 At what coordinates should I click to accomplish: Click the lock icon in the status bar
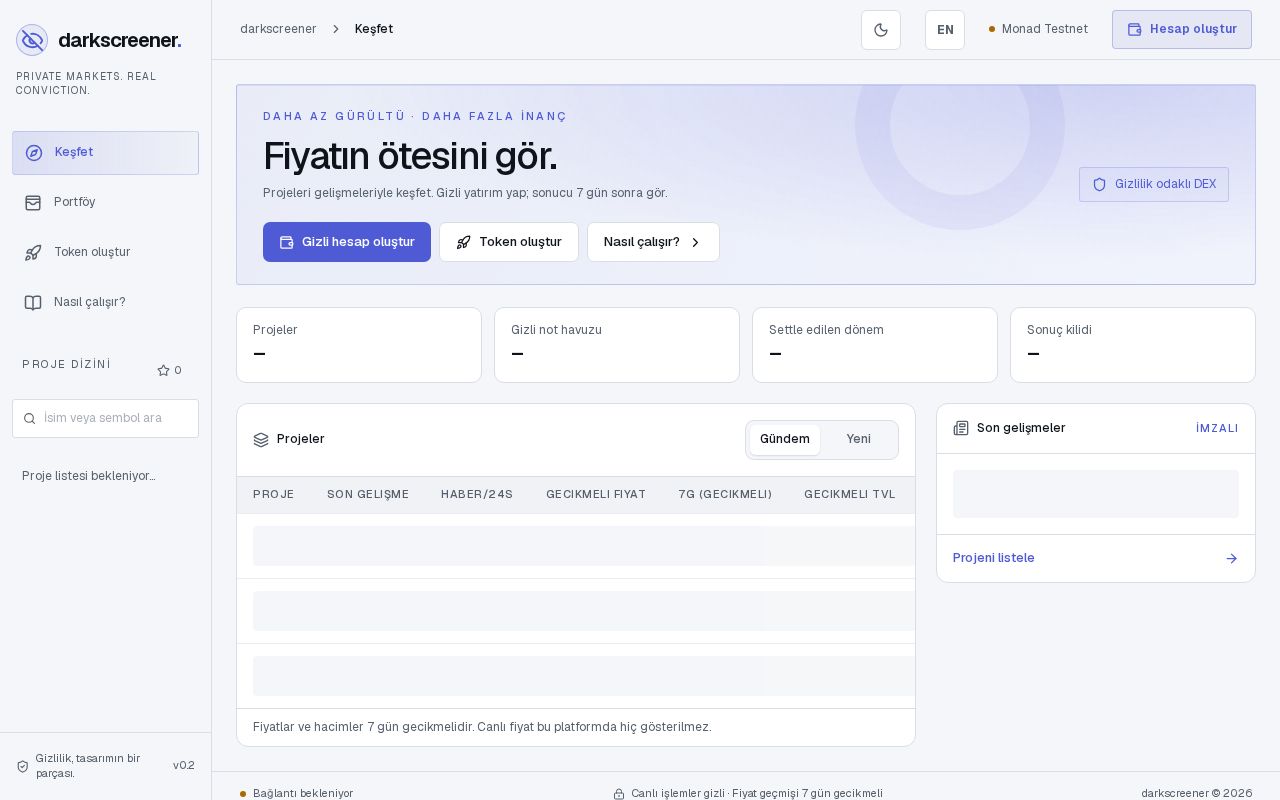[x=619, y=794]
